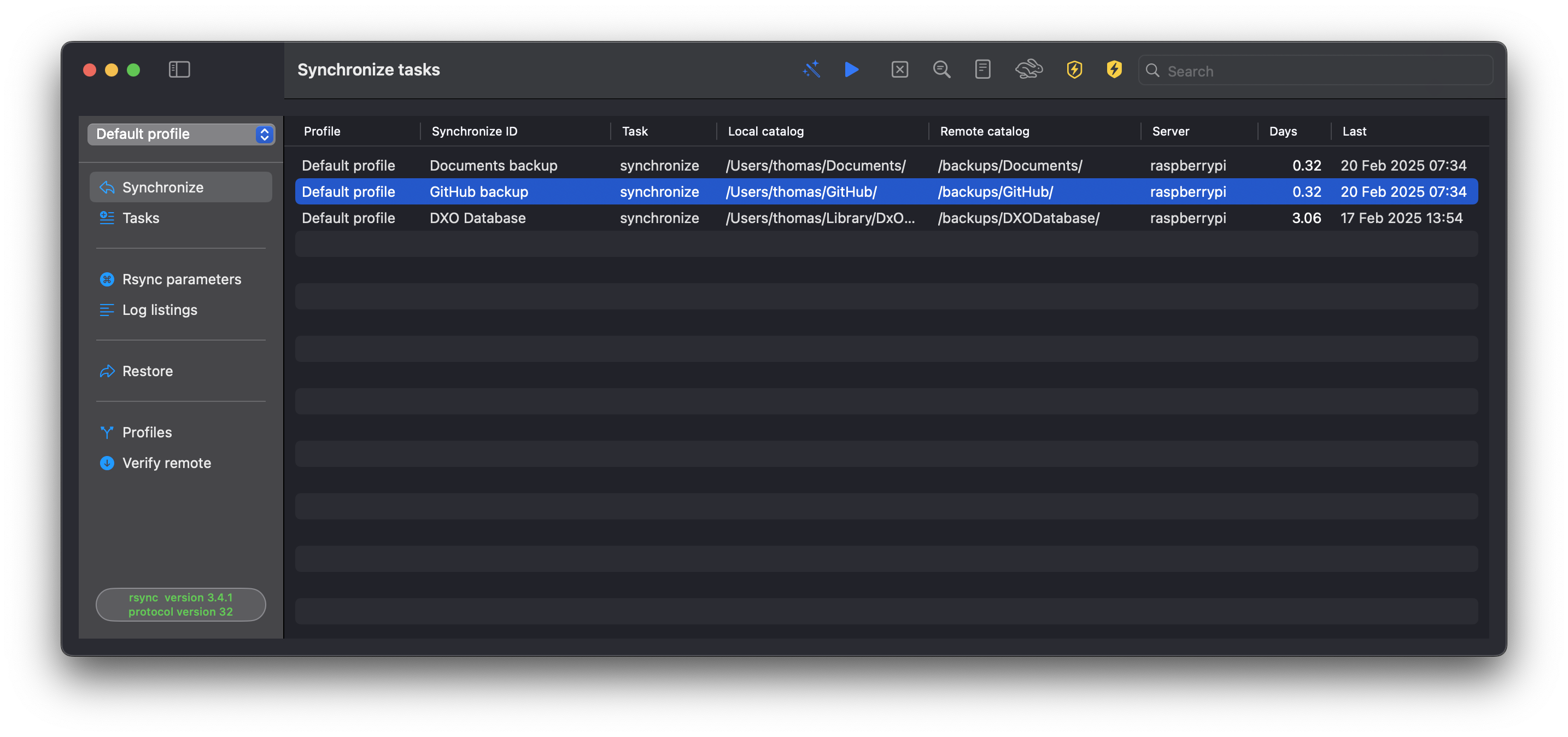This screenshot has height=737, width=1568.
Task: Click the magic wand estimate icon
Action: tap(811, 69)
